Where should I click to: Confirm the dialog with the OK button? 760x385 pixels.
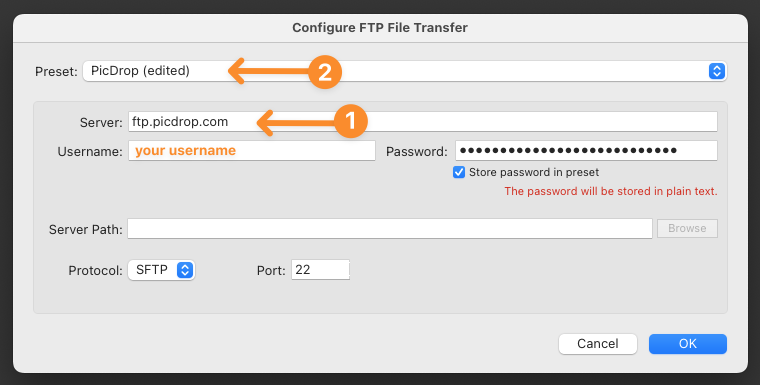(x=687, y=344)
